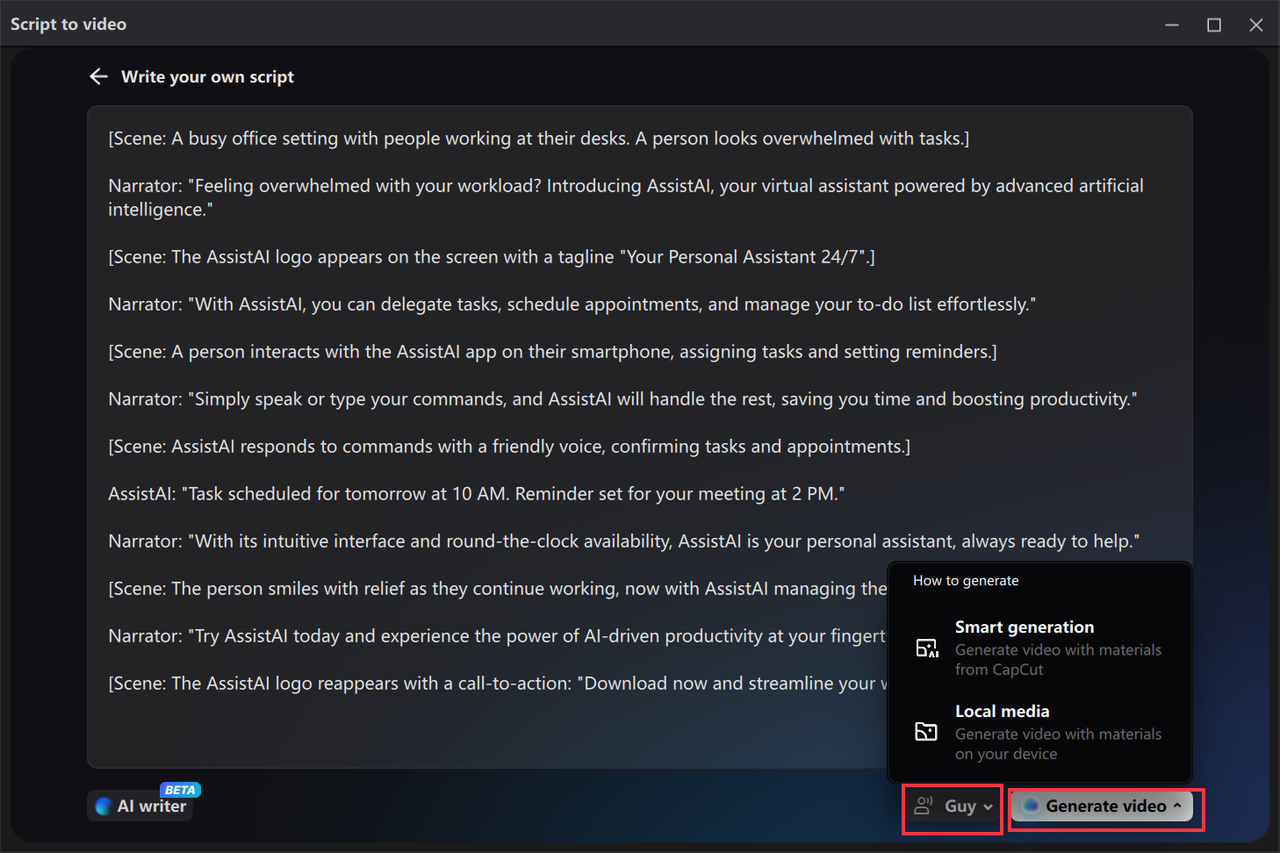Choose Smart generation from the menu
This screenshot has height=853, width=1280.
(x=1040, y=648)
